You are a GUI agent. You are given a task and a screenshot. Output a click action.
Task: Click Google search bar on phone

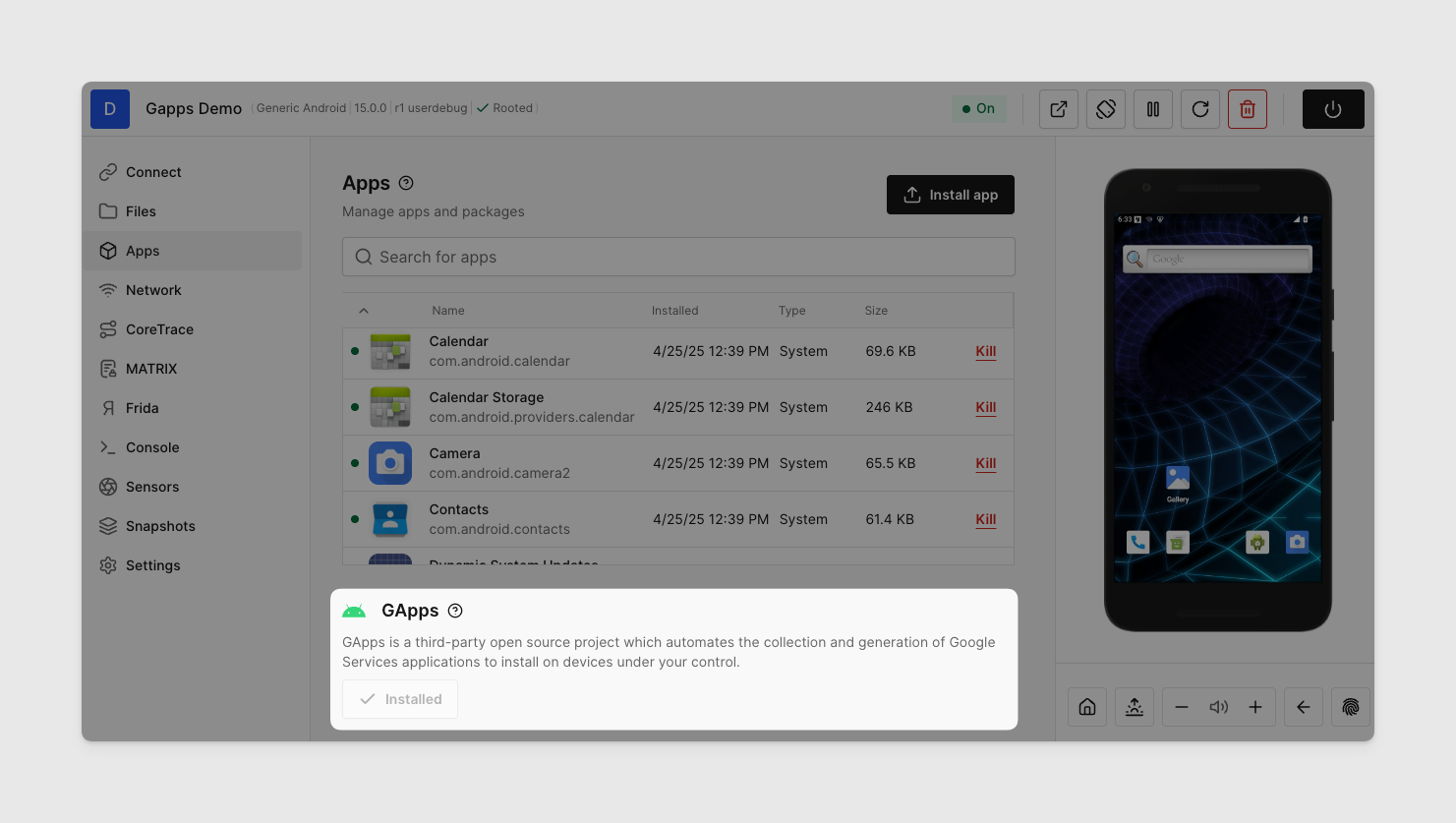(x=1217, y=259)
